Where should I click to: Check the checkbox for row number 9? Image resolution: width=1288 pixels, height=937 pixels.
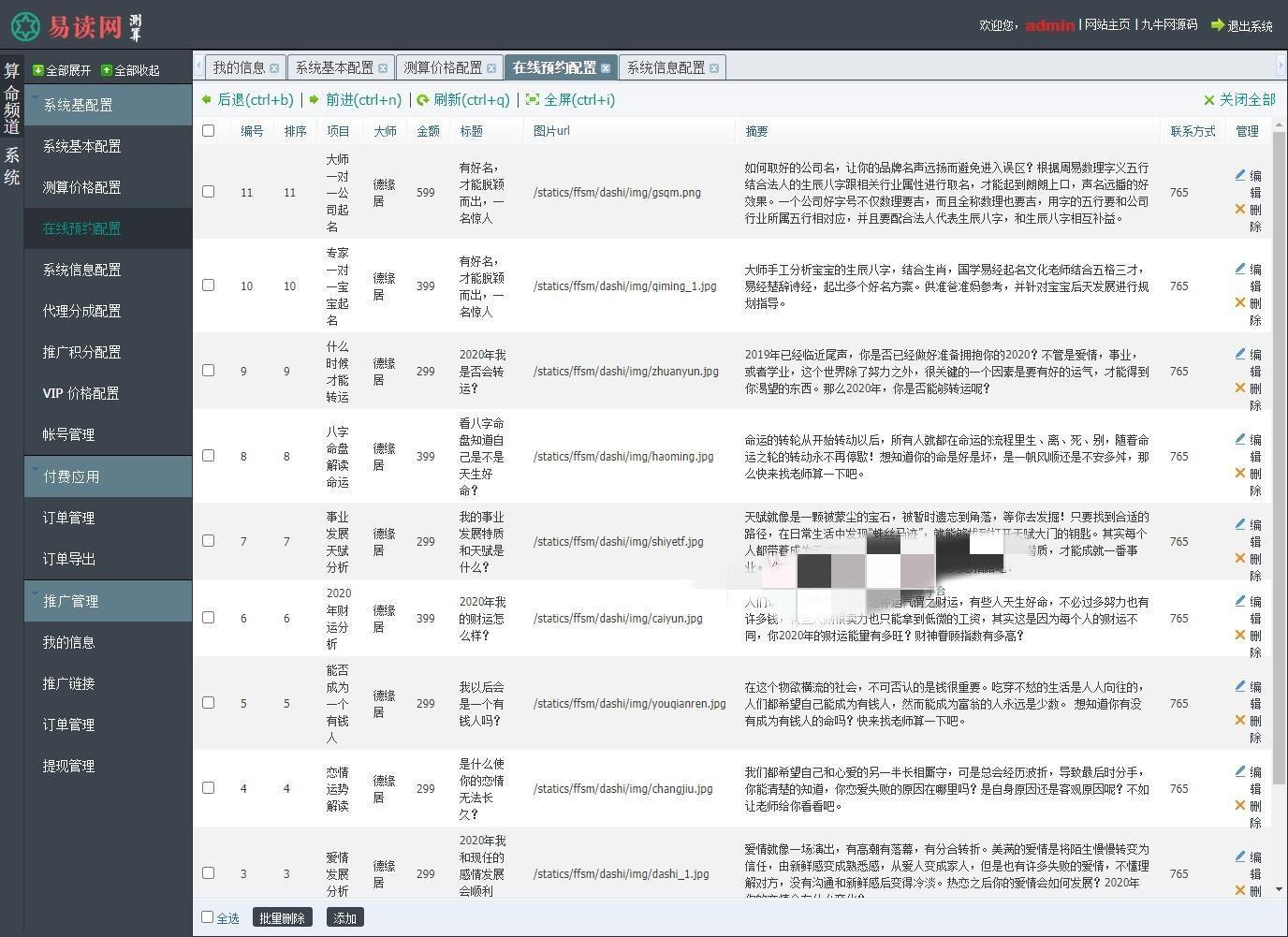[208, 371]
